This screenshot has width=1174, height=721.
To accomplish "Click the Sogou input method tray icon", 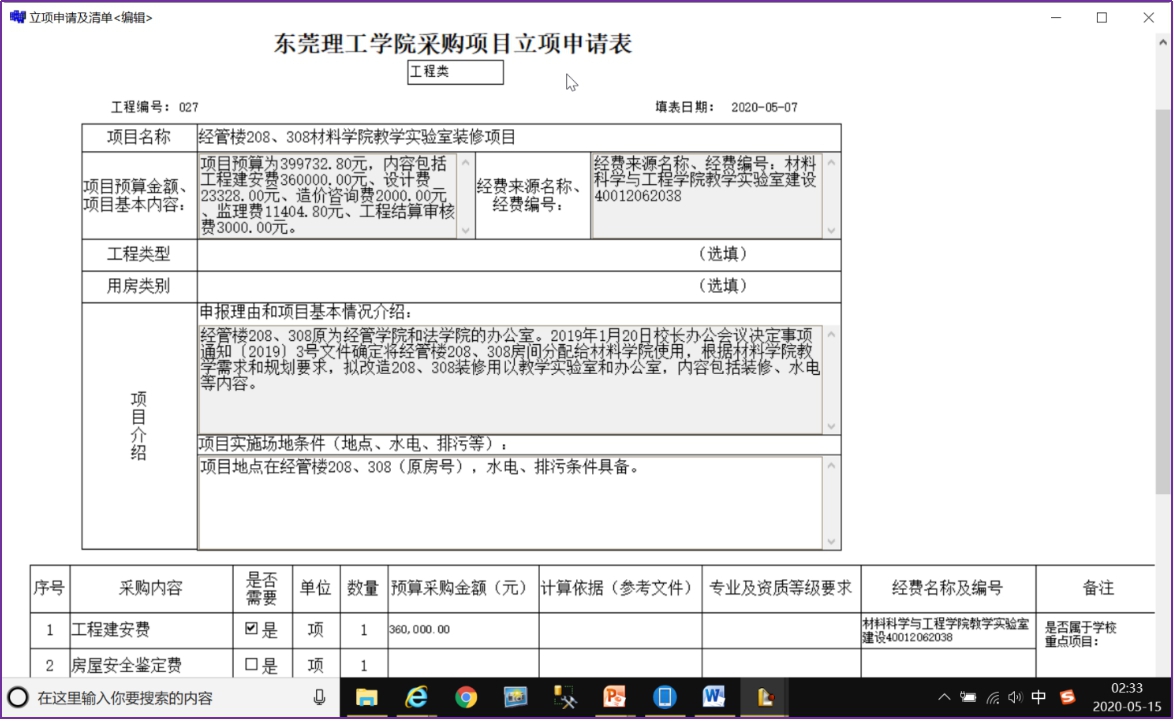I will (1068, 697).
